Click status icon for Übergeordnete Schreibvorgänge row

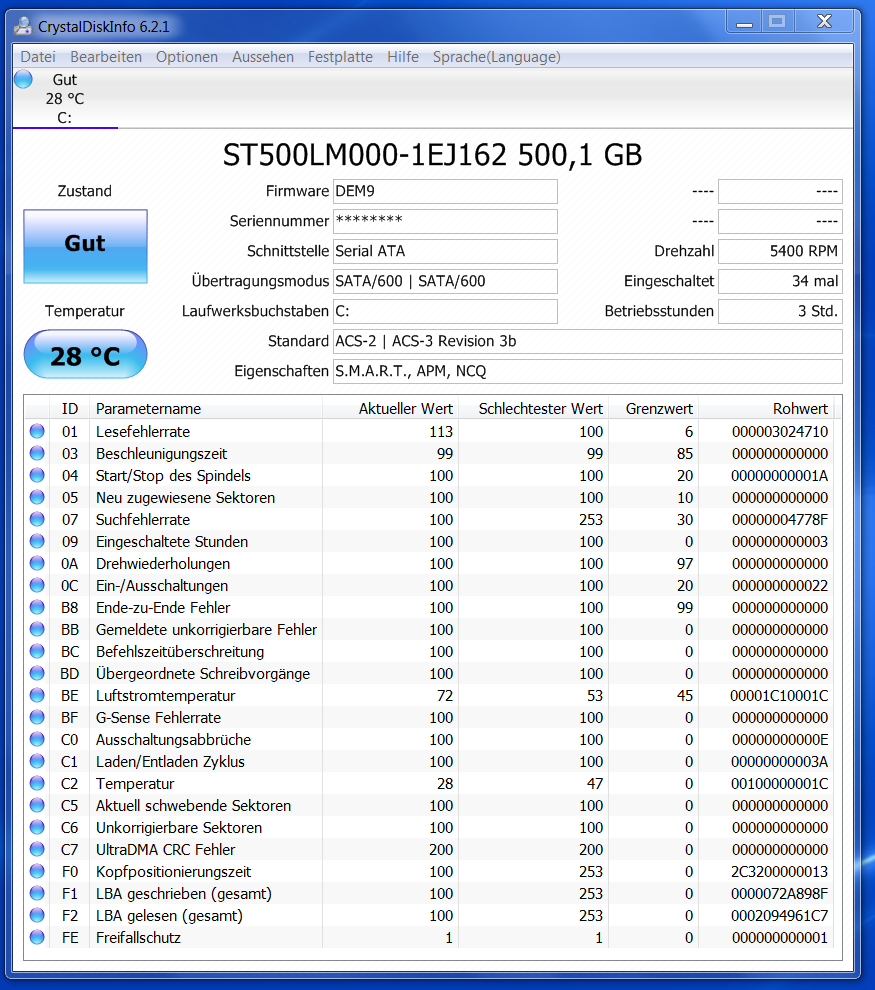pos(37,673)
